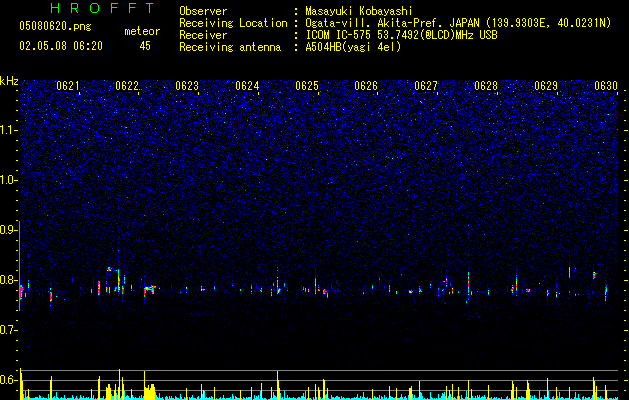Click the date stamp 02.05.08 06:20
The width and height of the screenshot is (629, 400).
click(x=61, y=46)
